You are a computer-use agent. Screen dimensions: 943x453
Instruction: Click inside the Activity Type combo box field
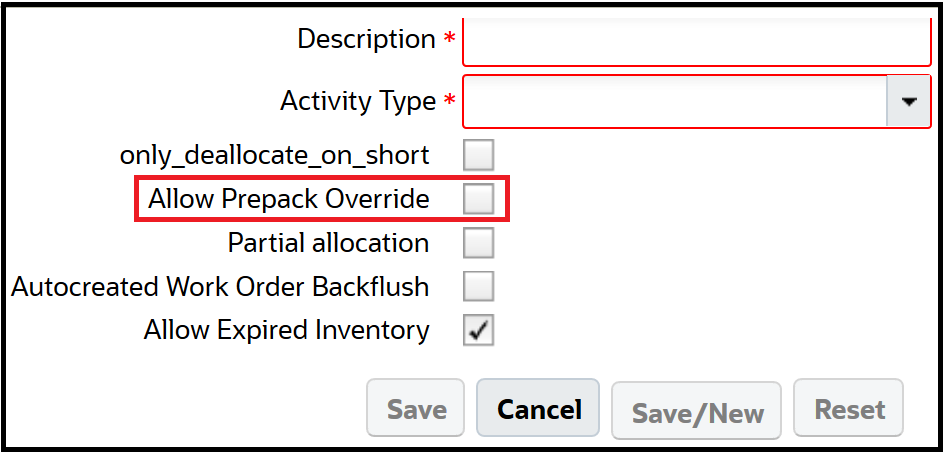click(675, 101)
